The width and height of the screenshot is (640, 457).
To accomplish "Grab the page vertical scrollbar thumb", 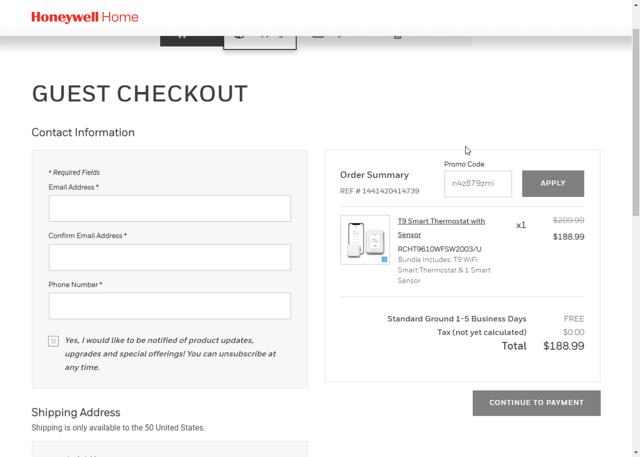I will (x=636, y=122).
